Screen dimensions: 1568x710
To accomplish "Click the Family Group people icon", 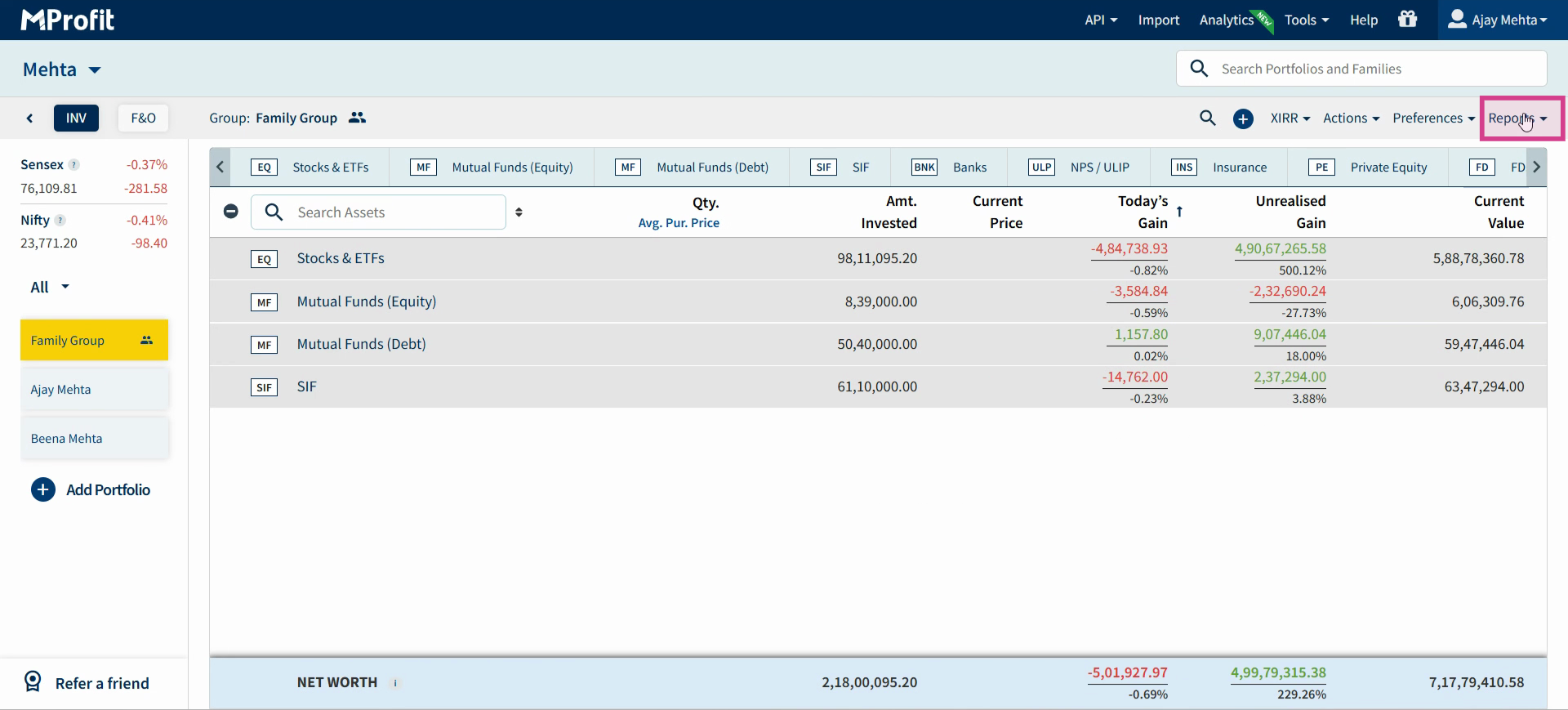I will tap(357, 118).
